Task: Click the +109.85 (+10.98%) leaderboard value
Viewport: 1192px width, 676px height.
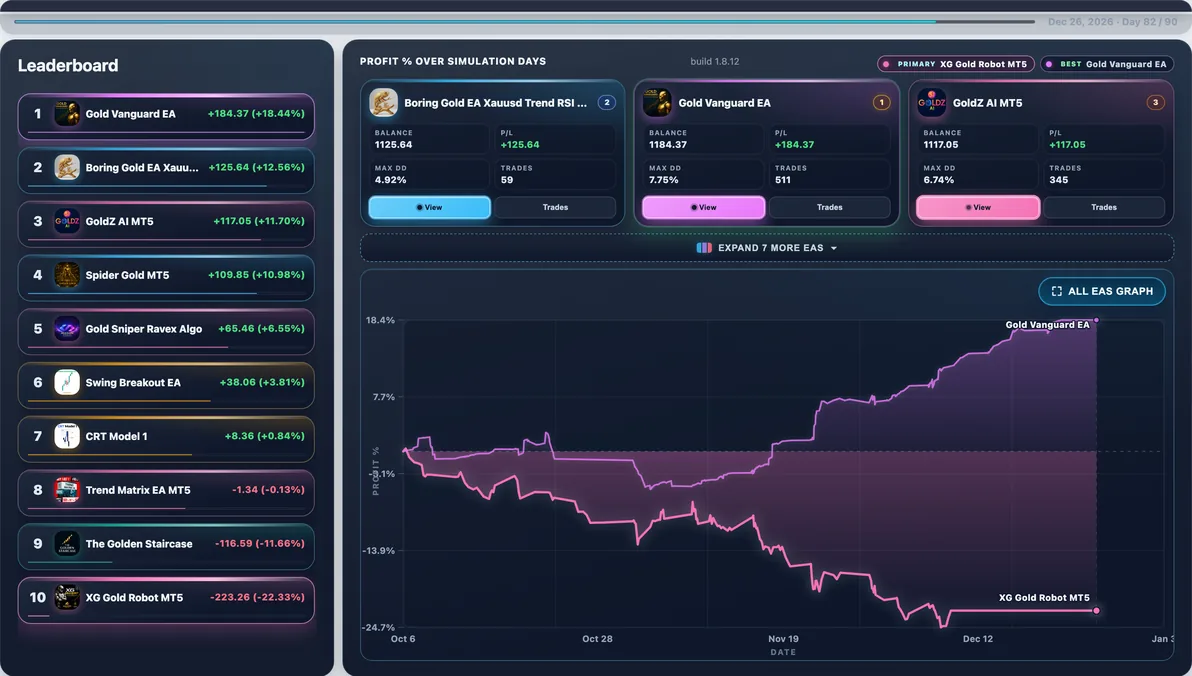Action: coord(256,275)
